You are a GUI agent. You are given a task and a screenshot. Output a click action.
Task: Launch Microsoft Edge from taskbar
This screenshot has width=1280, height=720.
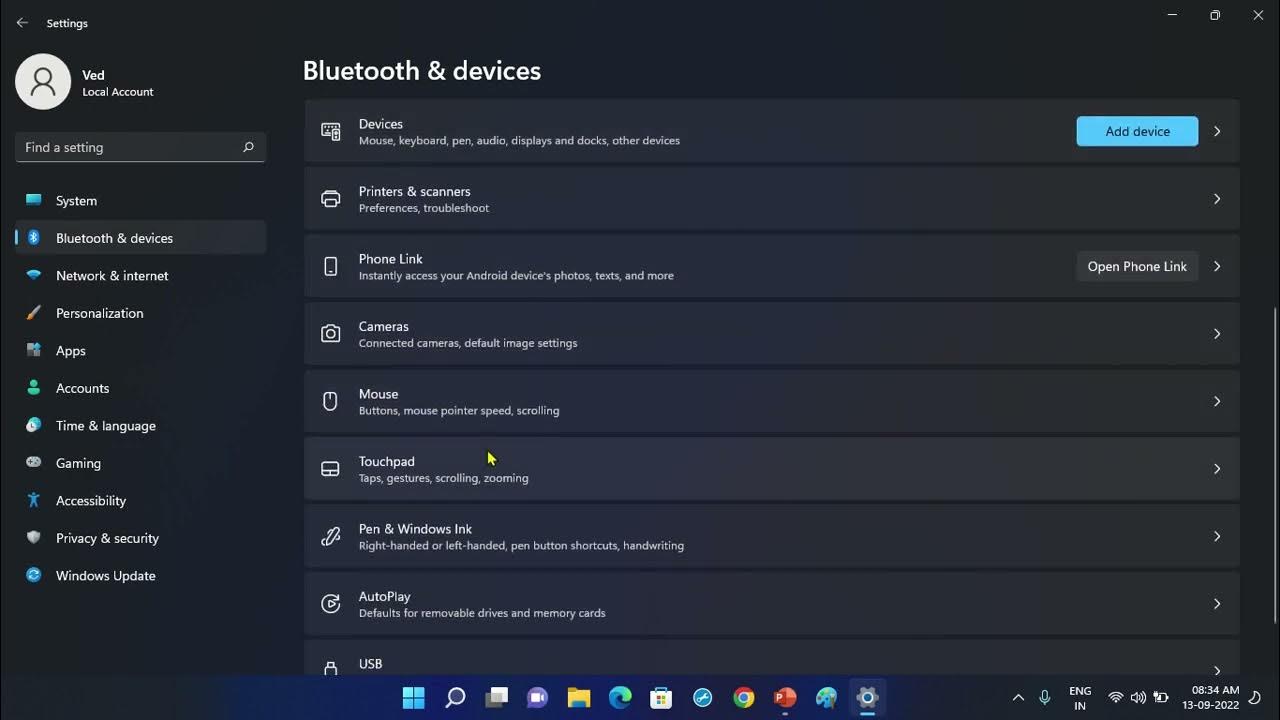[x=620, y=697]
